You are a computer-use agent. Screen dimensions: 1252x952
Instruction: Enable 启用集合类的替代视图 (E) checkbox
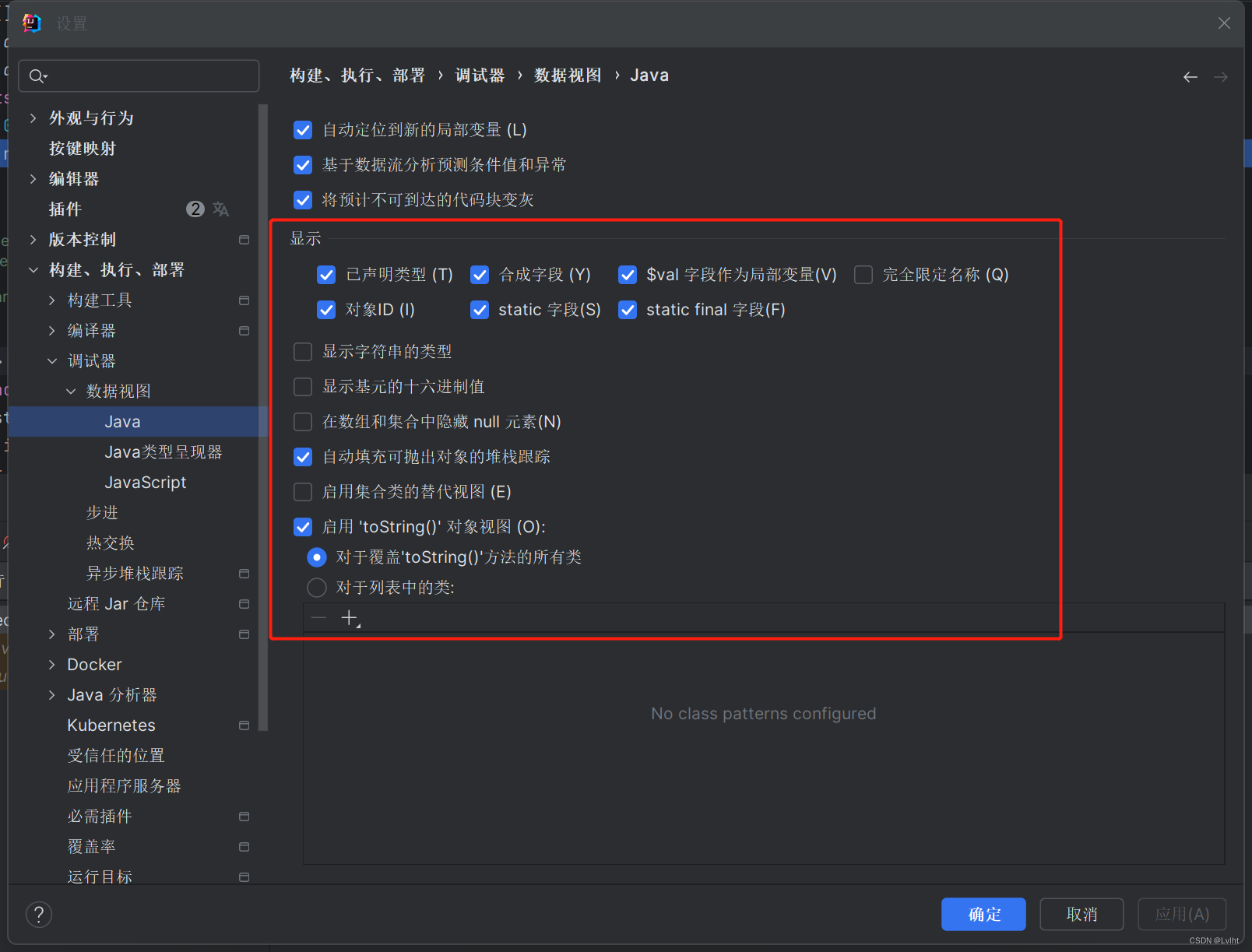(x=303, y=492)
